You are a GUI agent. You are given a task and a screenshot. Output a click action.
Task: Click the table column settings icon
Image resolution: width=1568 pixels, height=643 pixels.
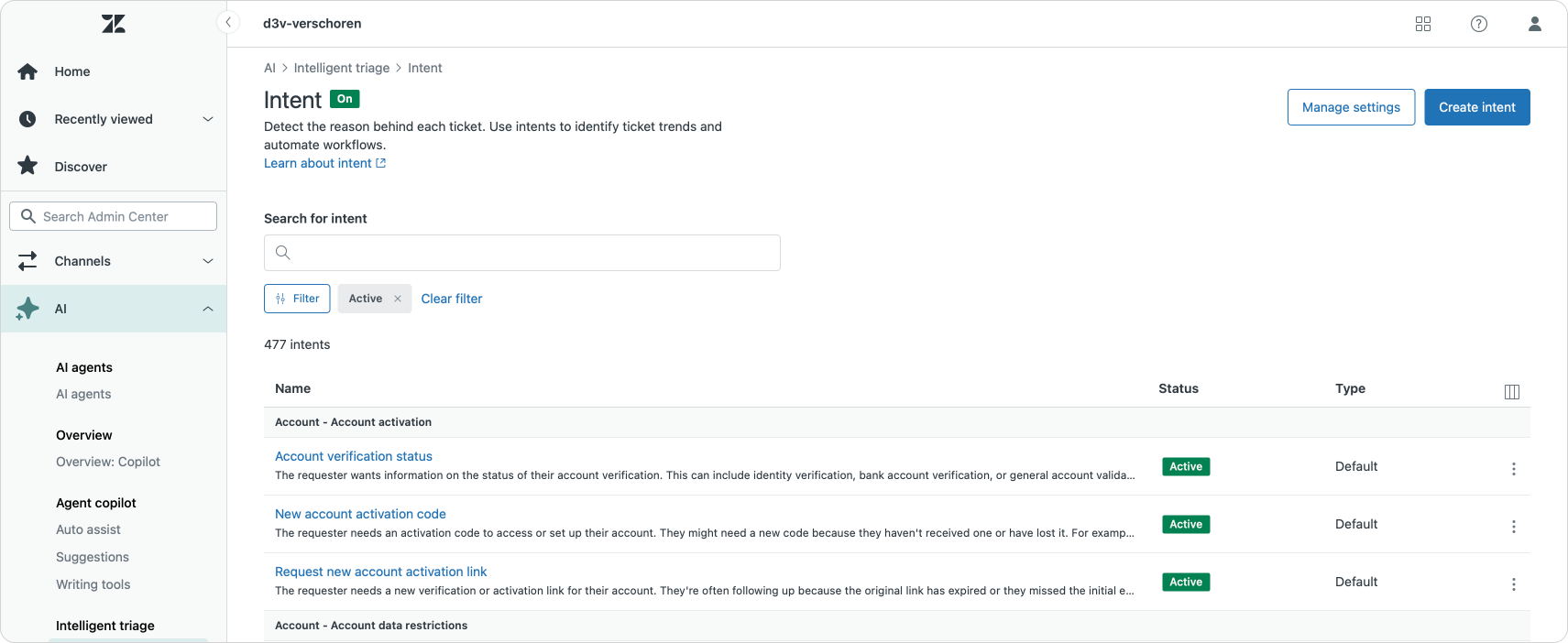(1512, 392)
